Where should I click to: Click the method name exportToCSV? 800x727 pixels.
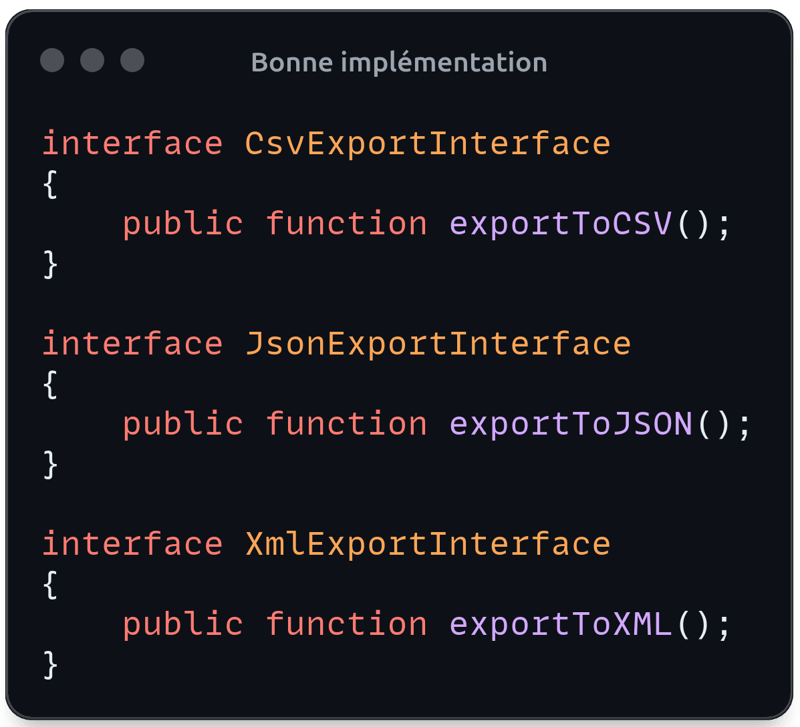560,224
